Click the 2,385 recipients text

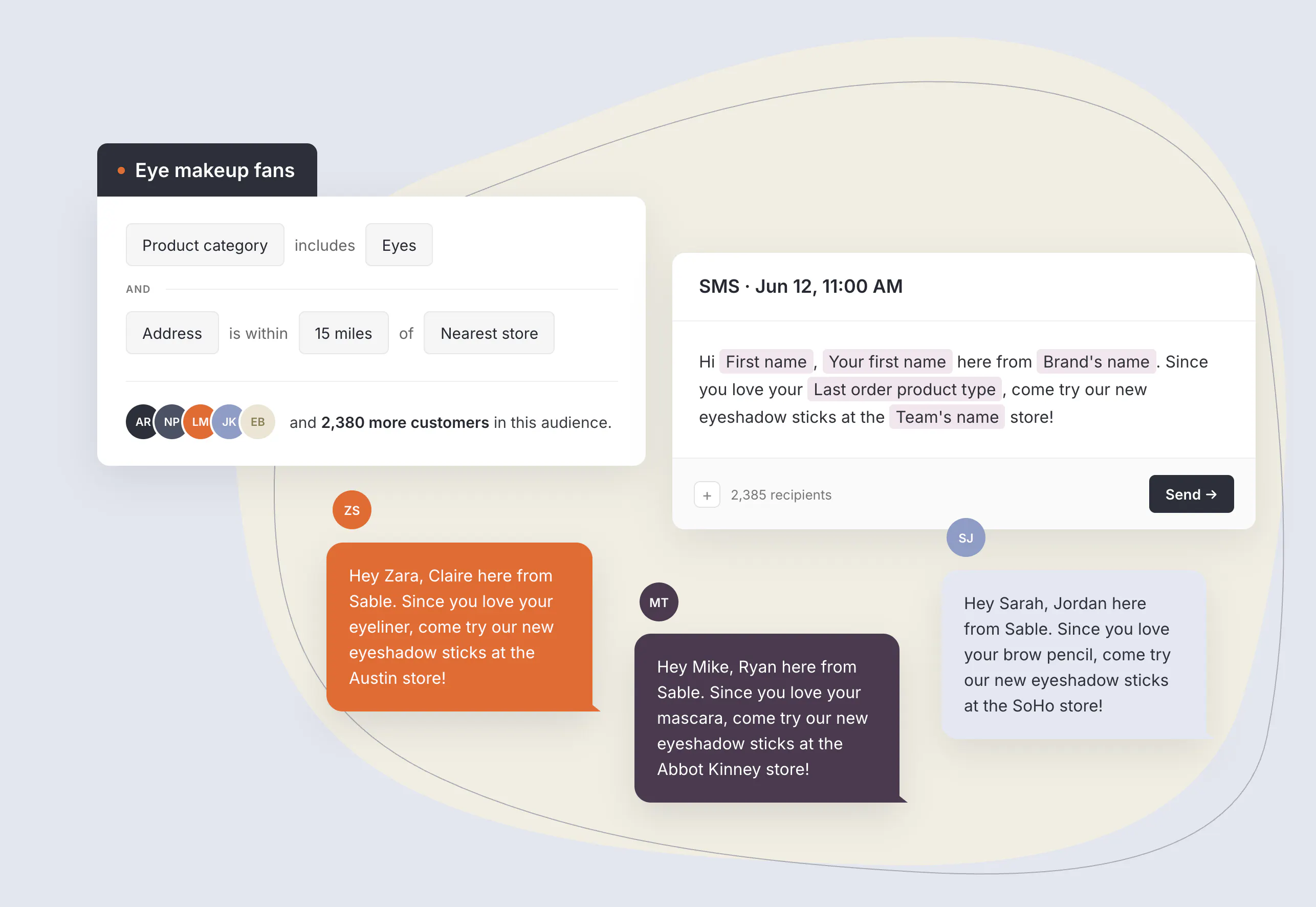click(x=781, y=495)
